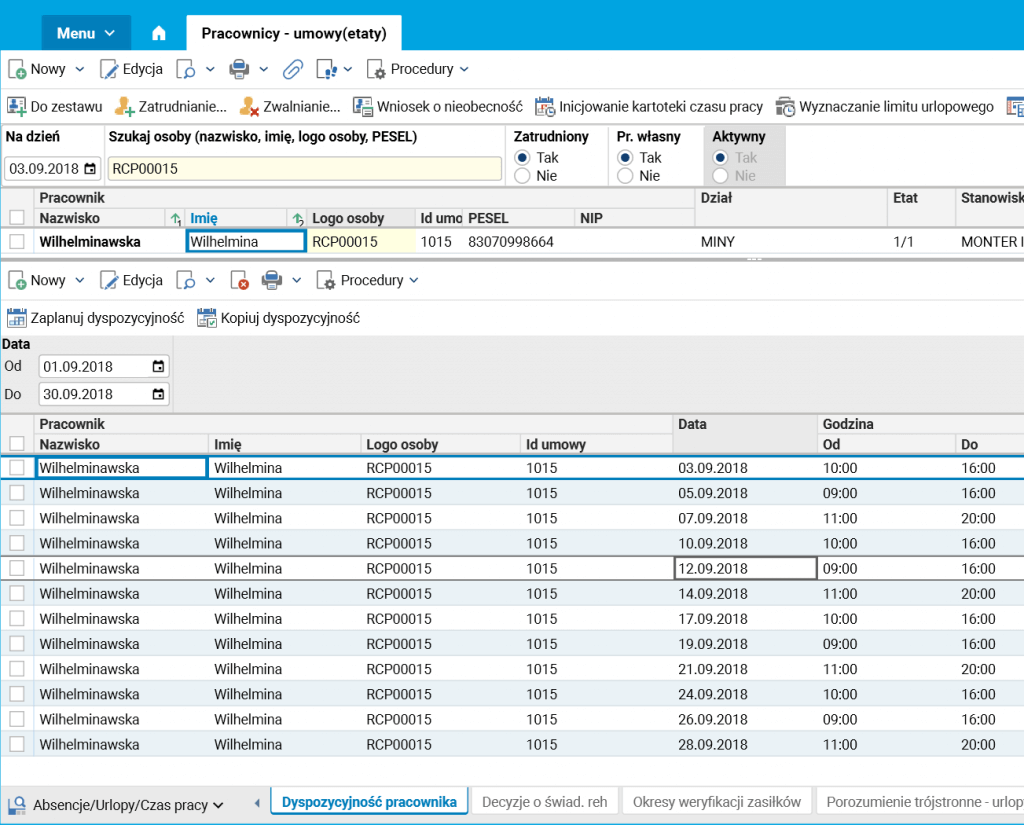Click Zaplanuj dyspozycyjność calendar icon
Viewport: 1024px width, 825px height.
click(x=16, y=318)
